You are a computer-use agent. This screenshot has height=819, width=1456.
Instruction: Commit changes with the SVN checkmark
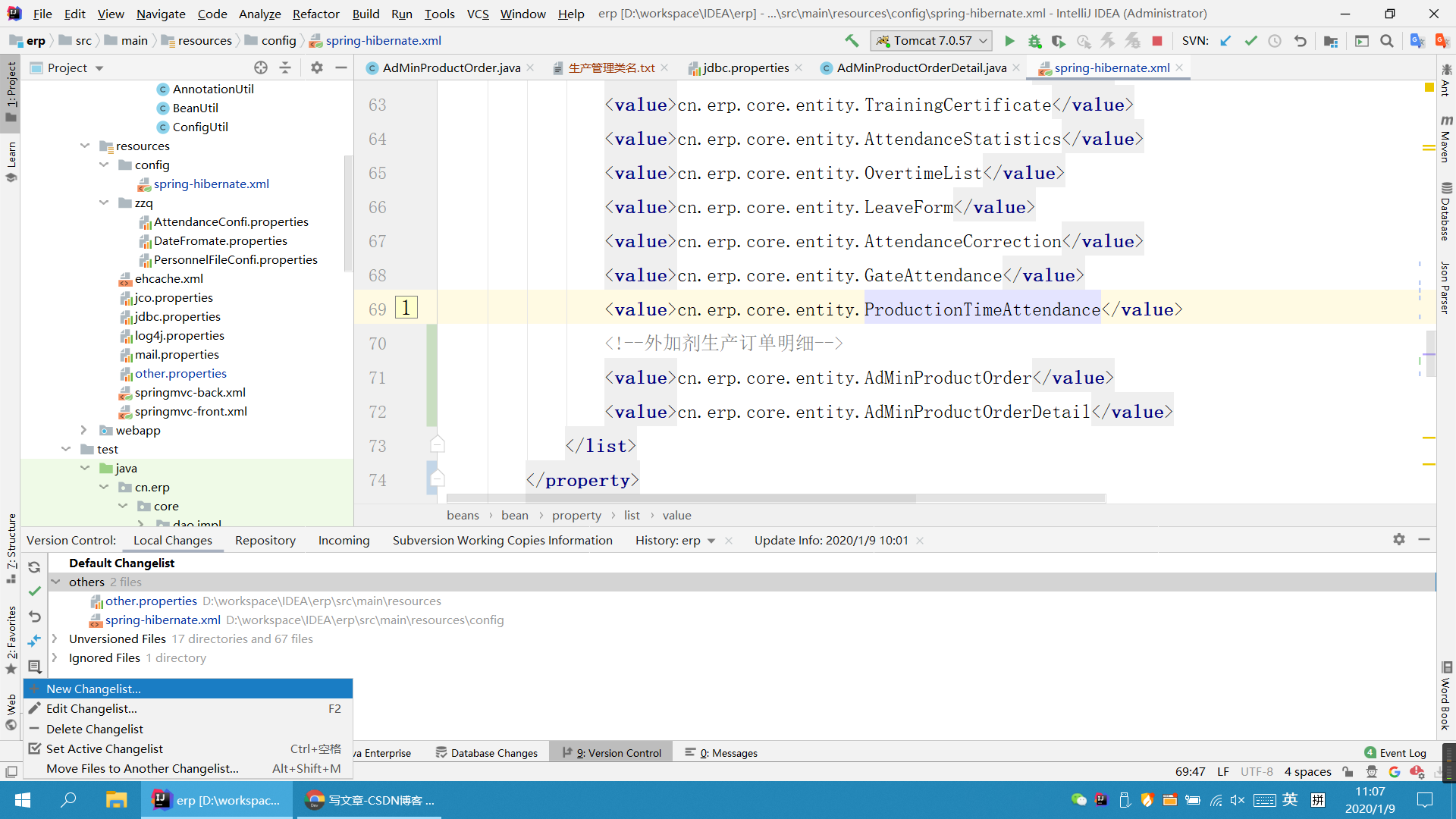pyautogui.click(x=1250, y=41)
